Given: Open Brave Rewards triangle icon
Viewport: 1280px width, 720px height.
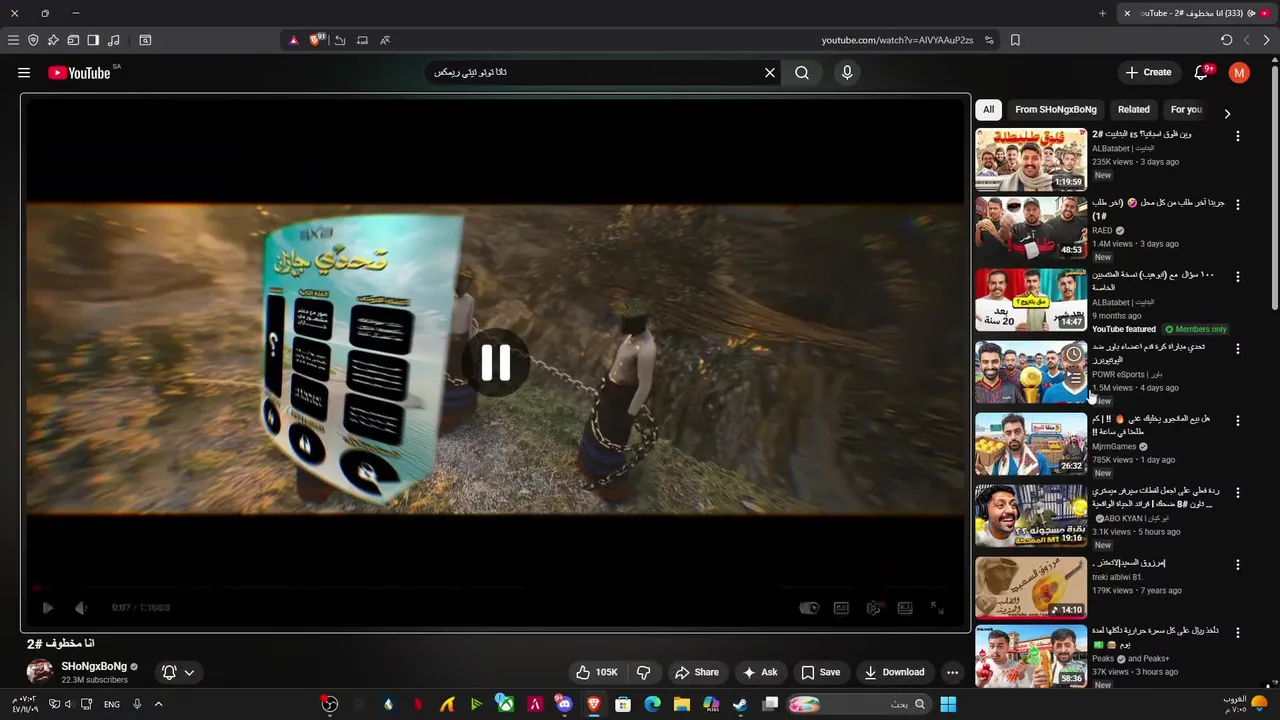Looking at the screenshot, I should coord(293,40).
